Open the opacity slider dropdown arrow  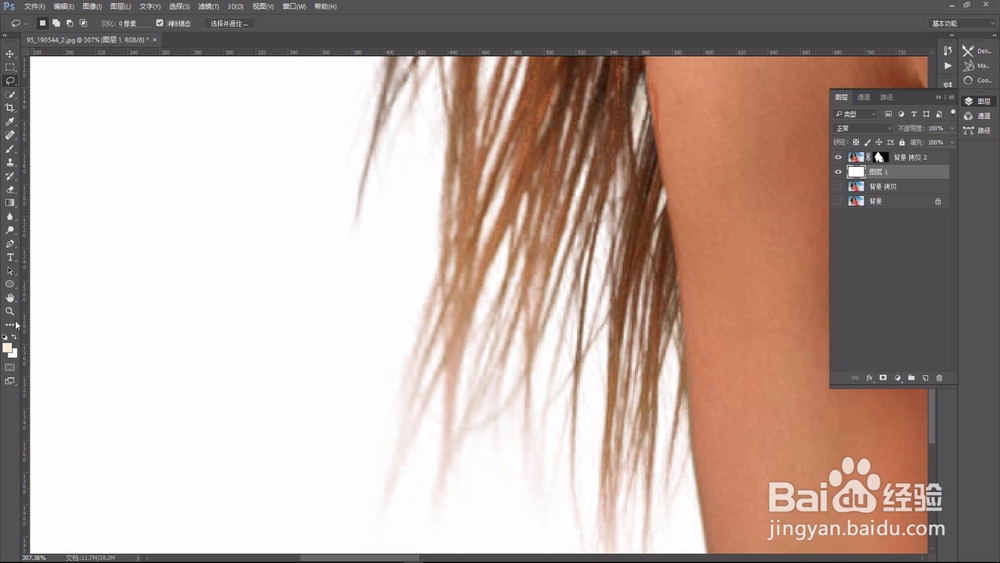pos(952,128)
